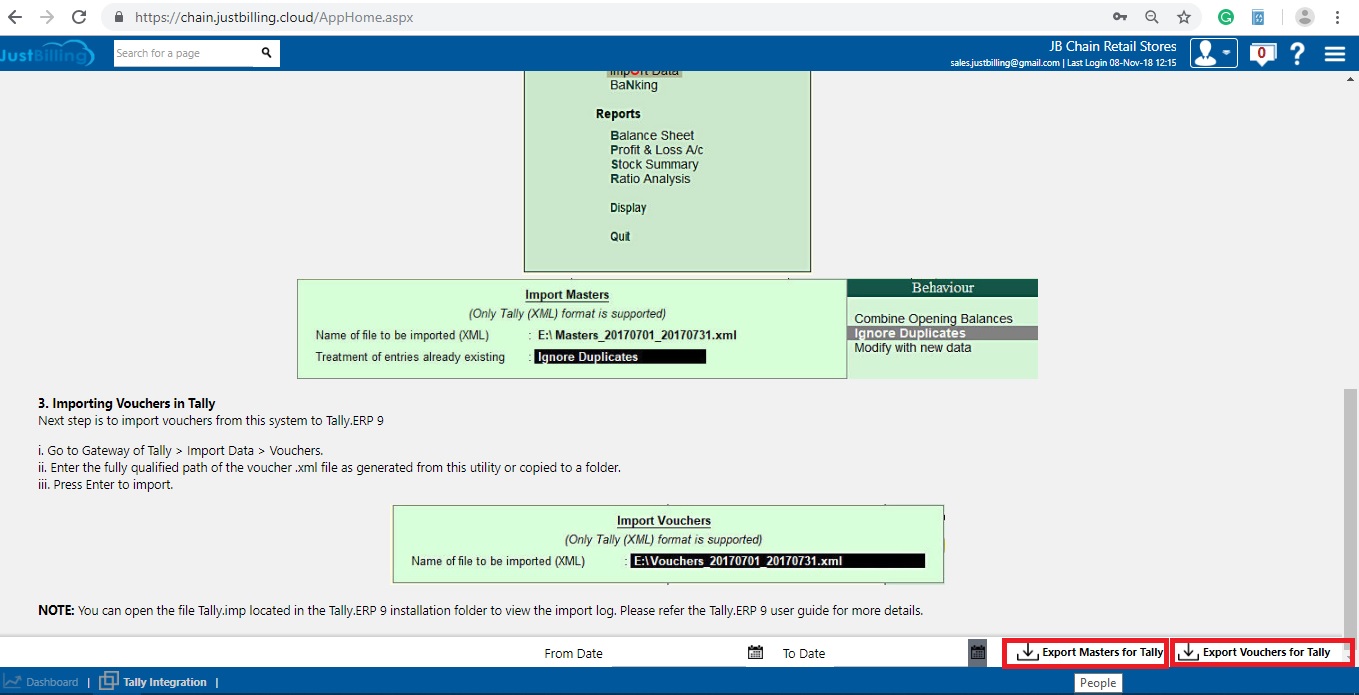Click Export Vouchers for Tally
Image resolution: width=1359 pixels, height=695 pixels.
(x=1262, y=653)
